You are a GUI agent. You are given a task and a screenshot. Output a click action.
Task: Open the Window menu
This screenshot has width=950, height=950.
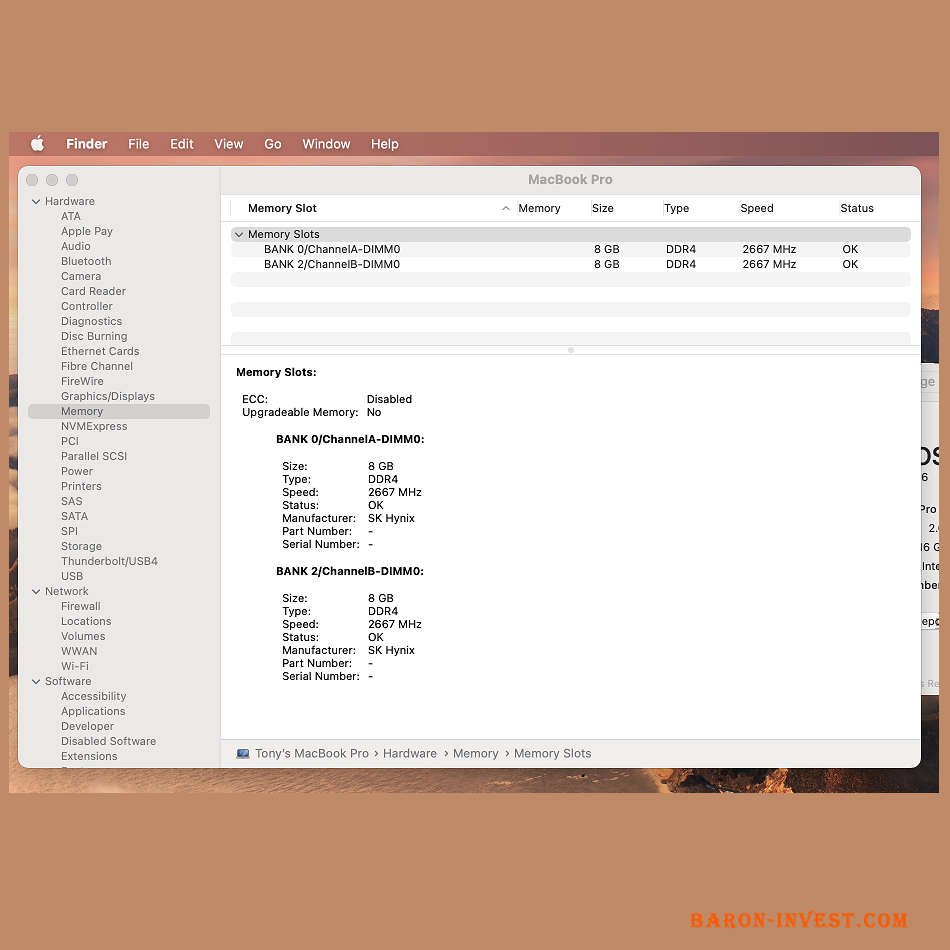tap(326, 144)
